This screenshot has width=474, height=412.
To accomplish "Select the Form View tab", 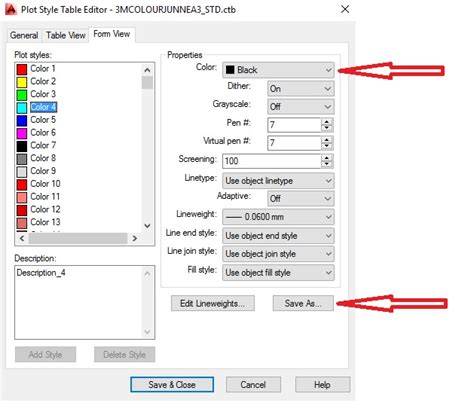I will click(112, 34).
